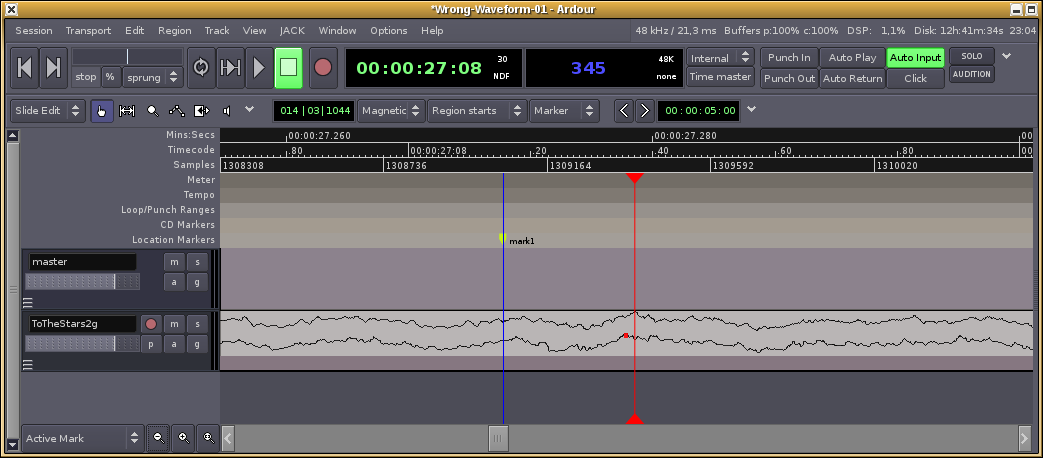Open the Slide Edit mode dropdown
The height and width of the screenshot is (458, 1043).
pos(47,110)
